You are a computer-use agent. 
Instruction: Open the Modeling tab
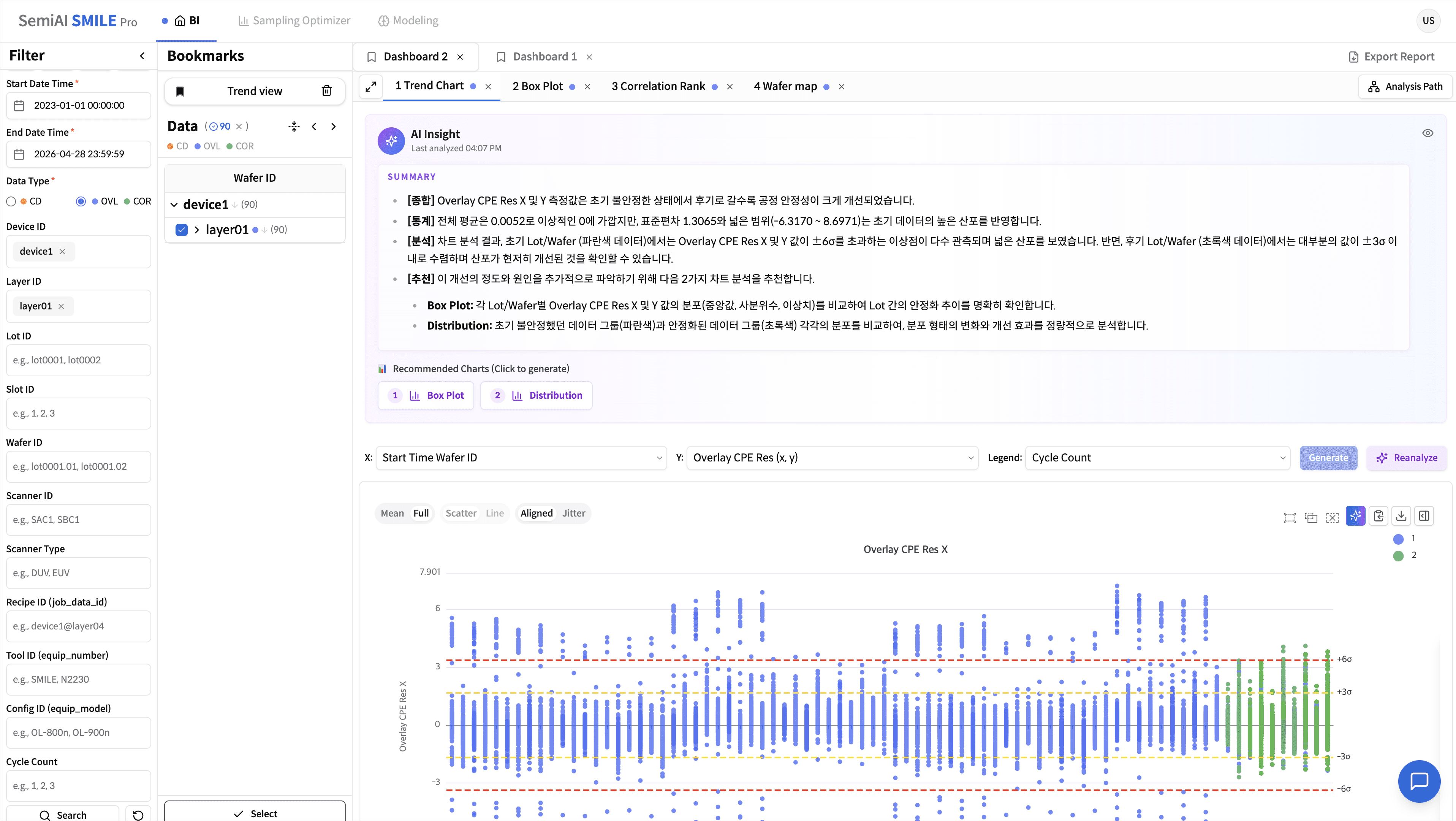click(x=408, y=21)
